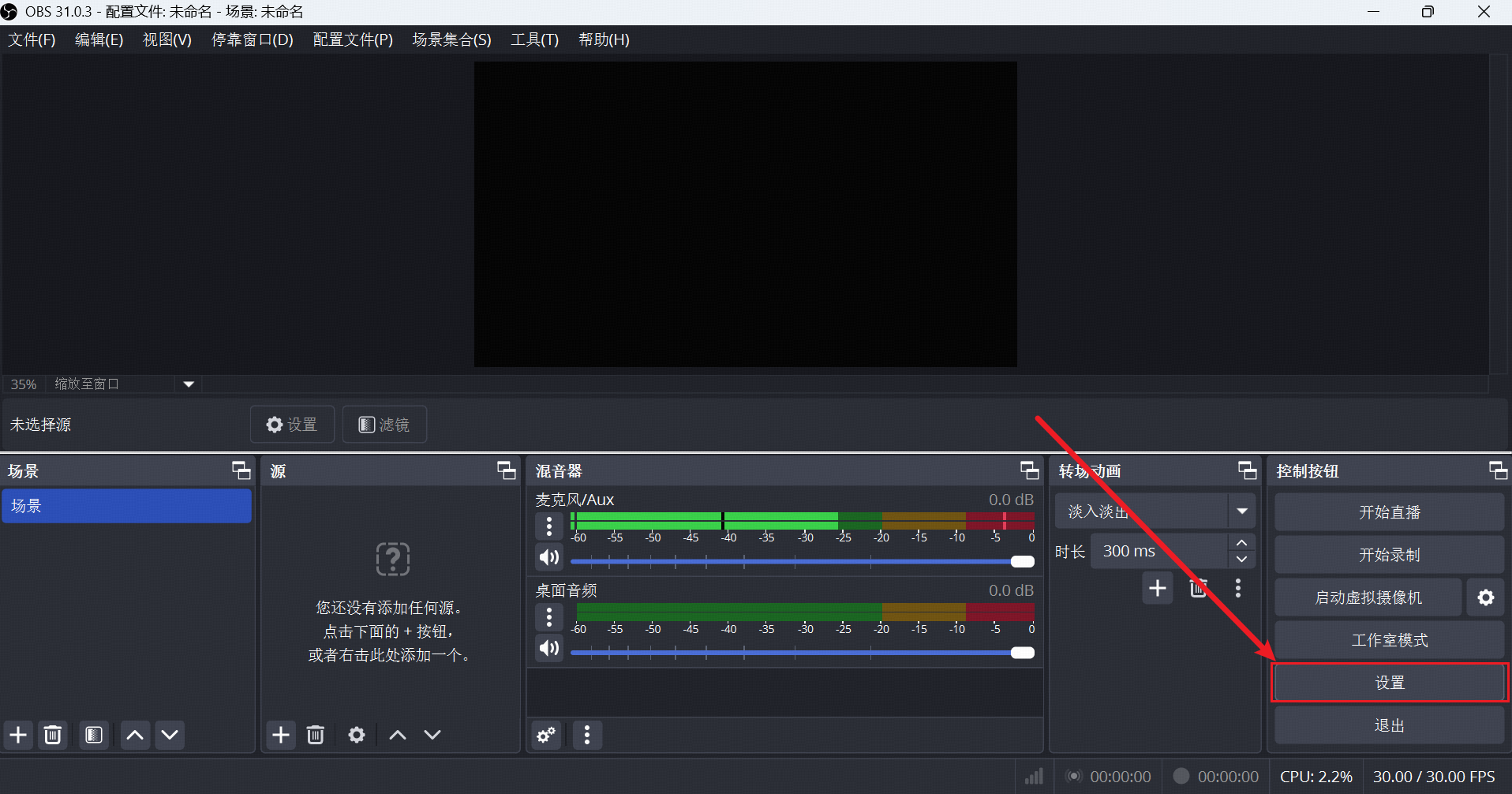Viewport: 1512px width, 794px height.
Task: Mute the 桌面音频 speaker toggle
Action: (x=549, y=648)
